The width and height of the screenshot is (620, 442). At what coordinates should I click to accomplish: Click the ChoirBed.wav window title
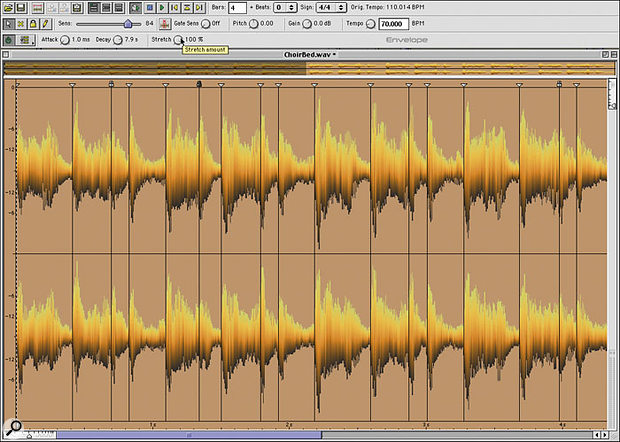(x=308, y=55)
